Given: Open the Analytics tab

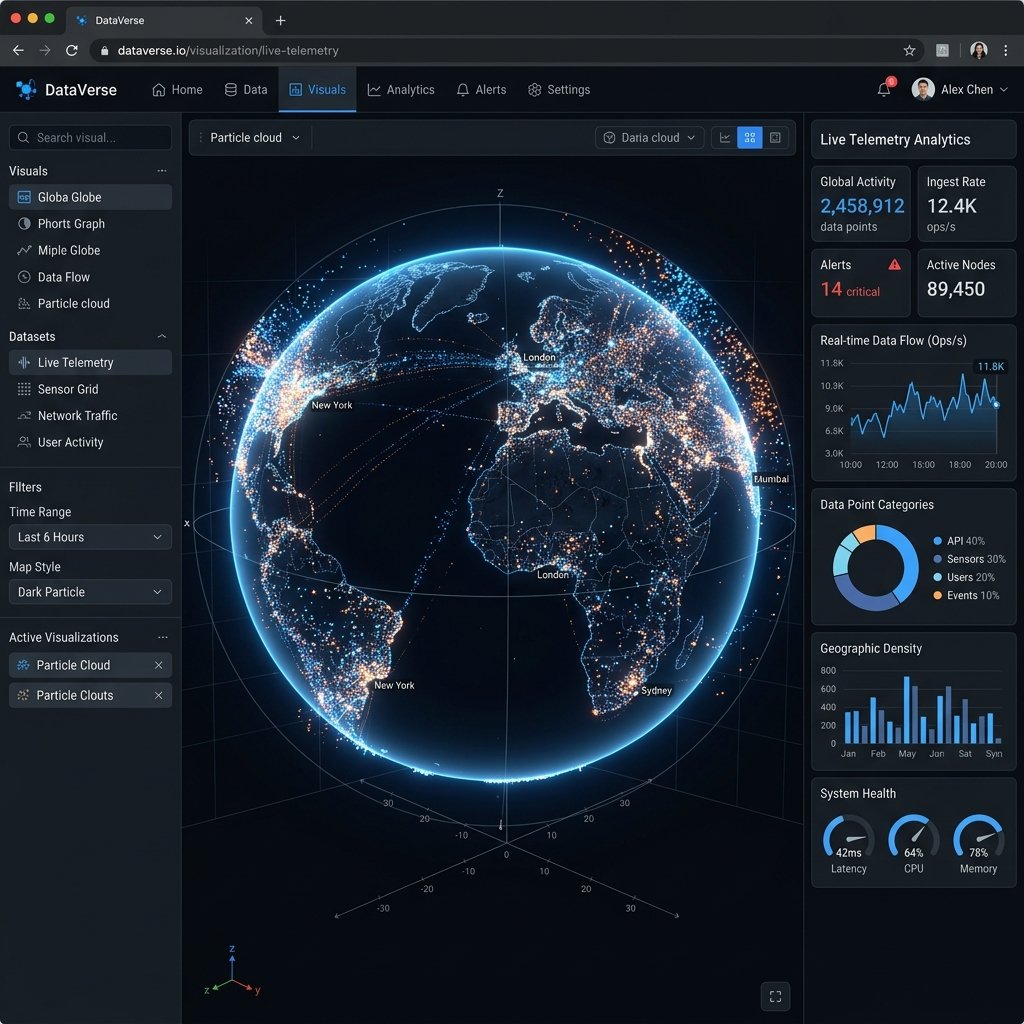Looking at the screenshot, I should (x=401, y=89).
